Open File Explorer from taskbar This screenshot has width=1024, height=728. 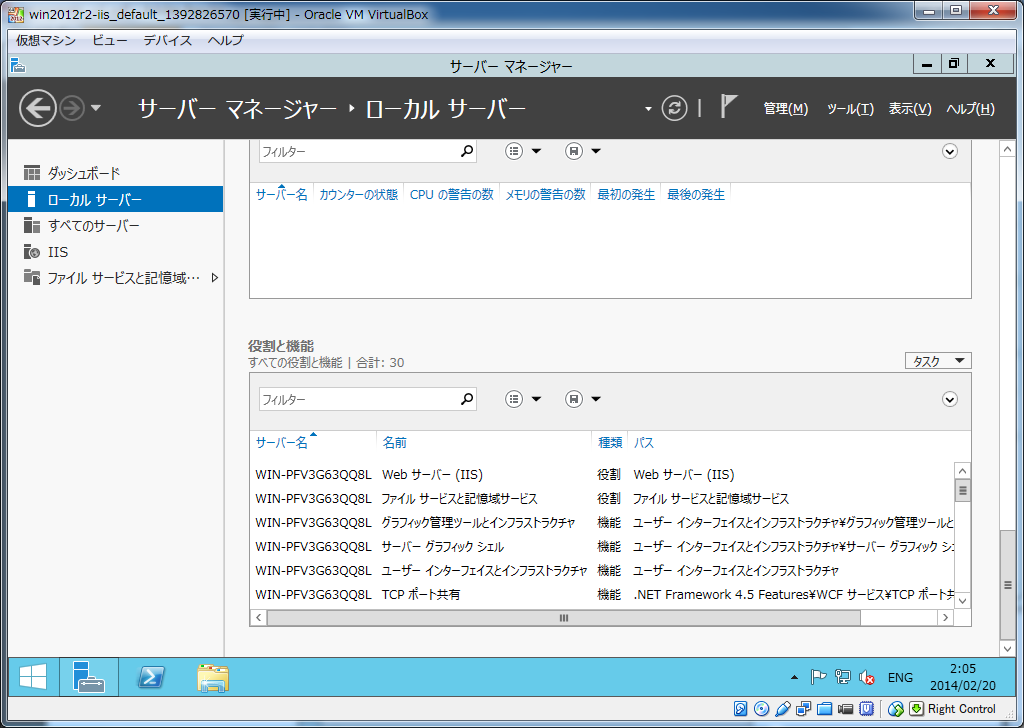[x=213, y=678]
